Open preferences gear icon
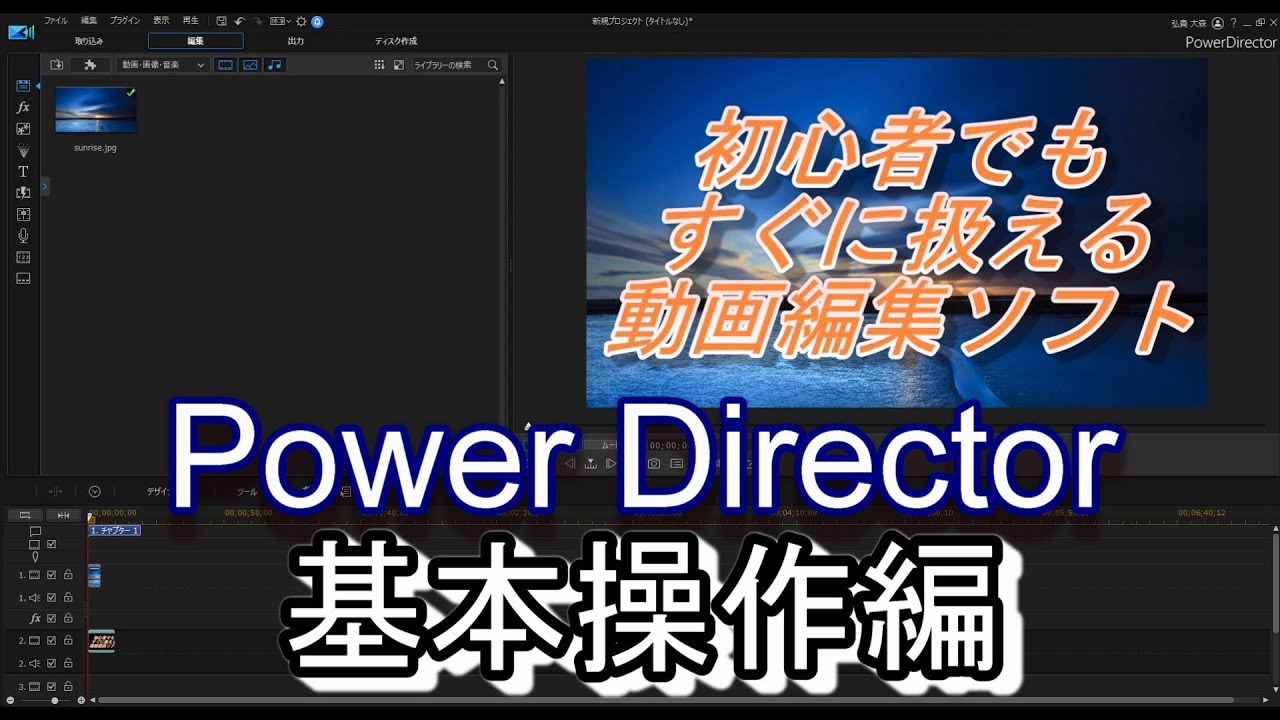 coord(301,20)
